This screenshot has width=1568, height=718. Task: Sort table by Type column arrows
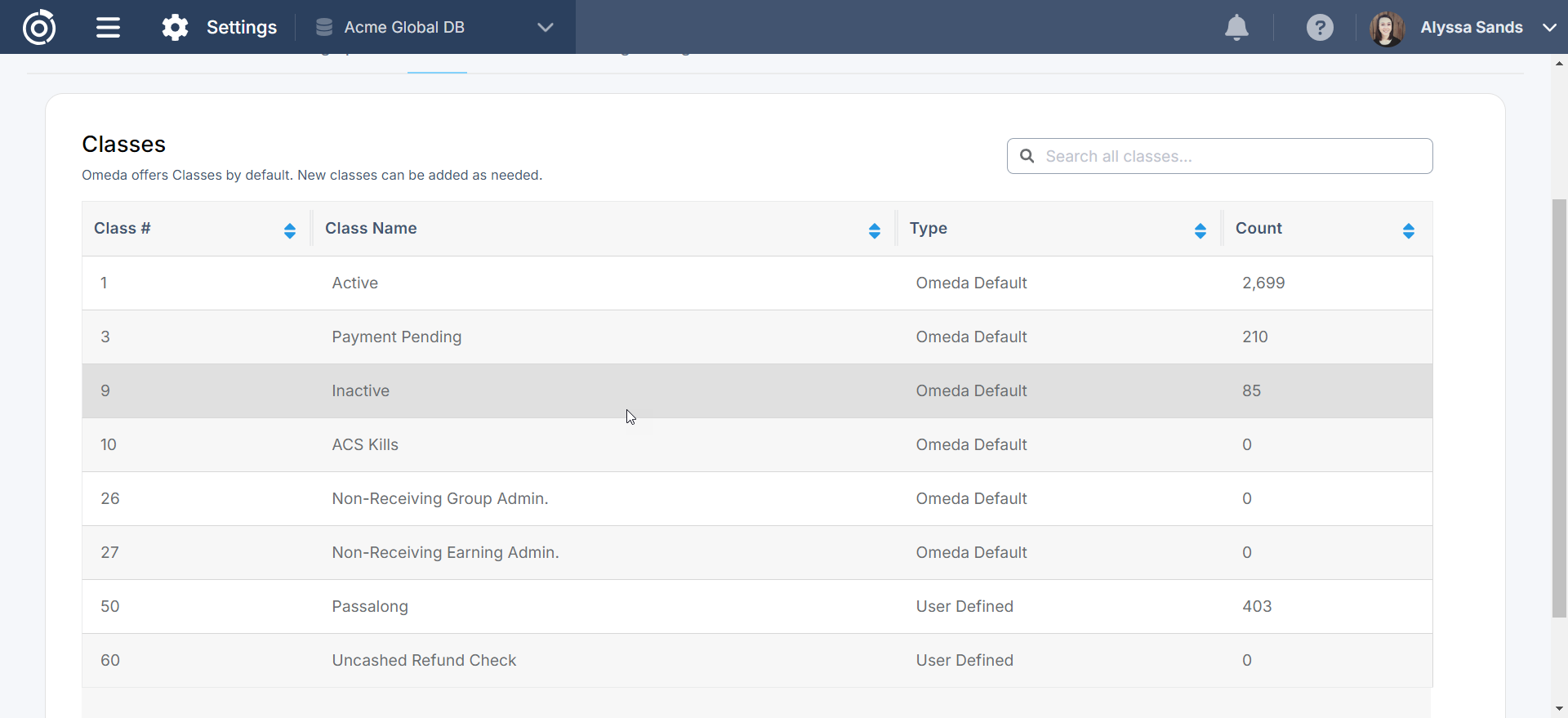pyautogui.click(x=1200, y=230)
